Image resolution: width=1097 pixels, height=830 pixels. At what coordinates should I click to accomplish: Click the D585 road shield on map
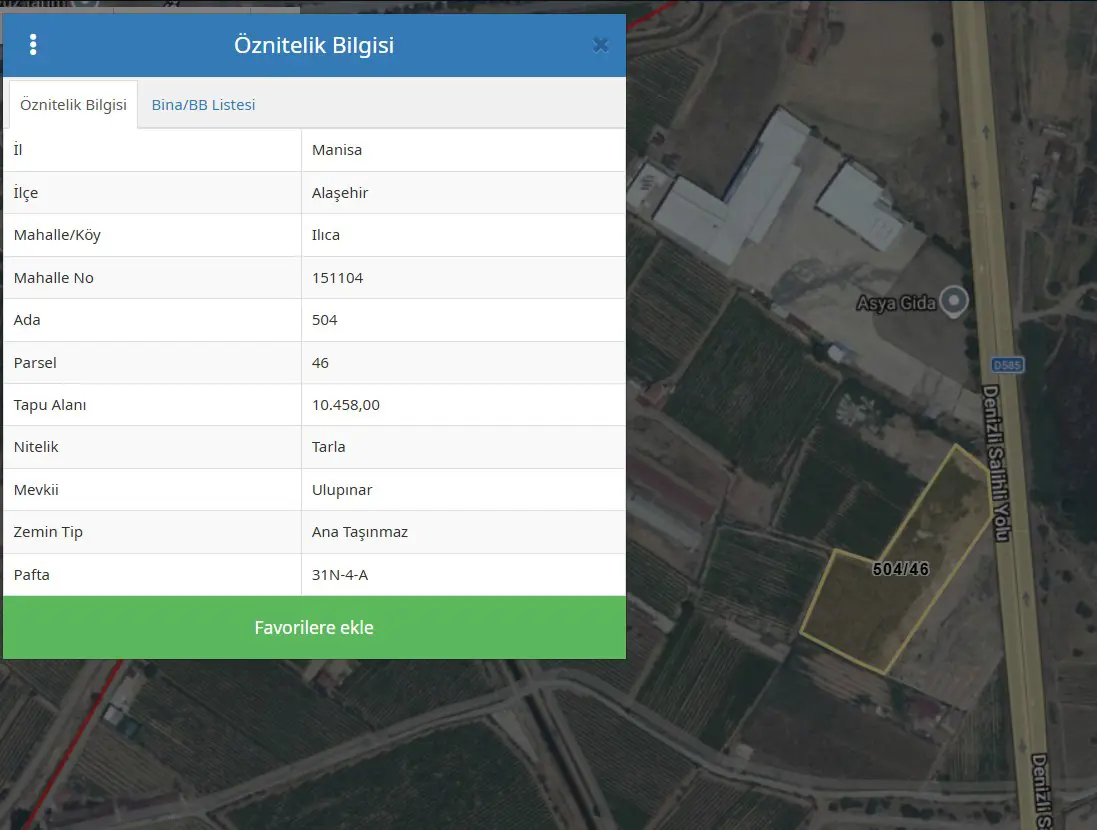tap(1007, 365)
